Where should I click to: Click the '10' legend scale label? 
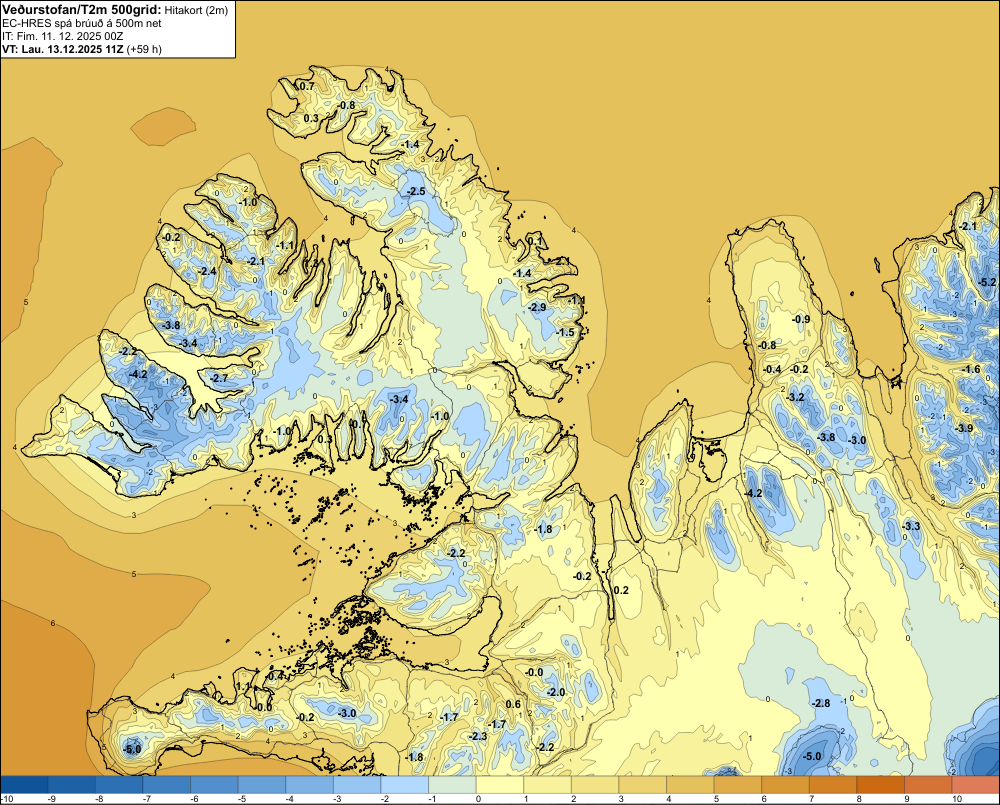click(957, 799)
